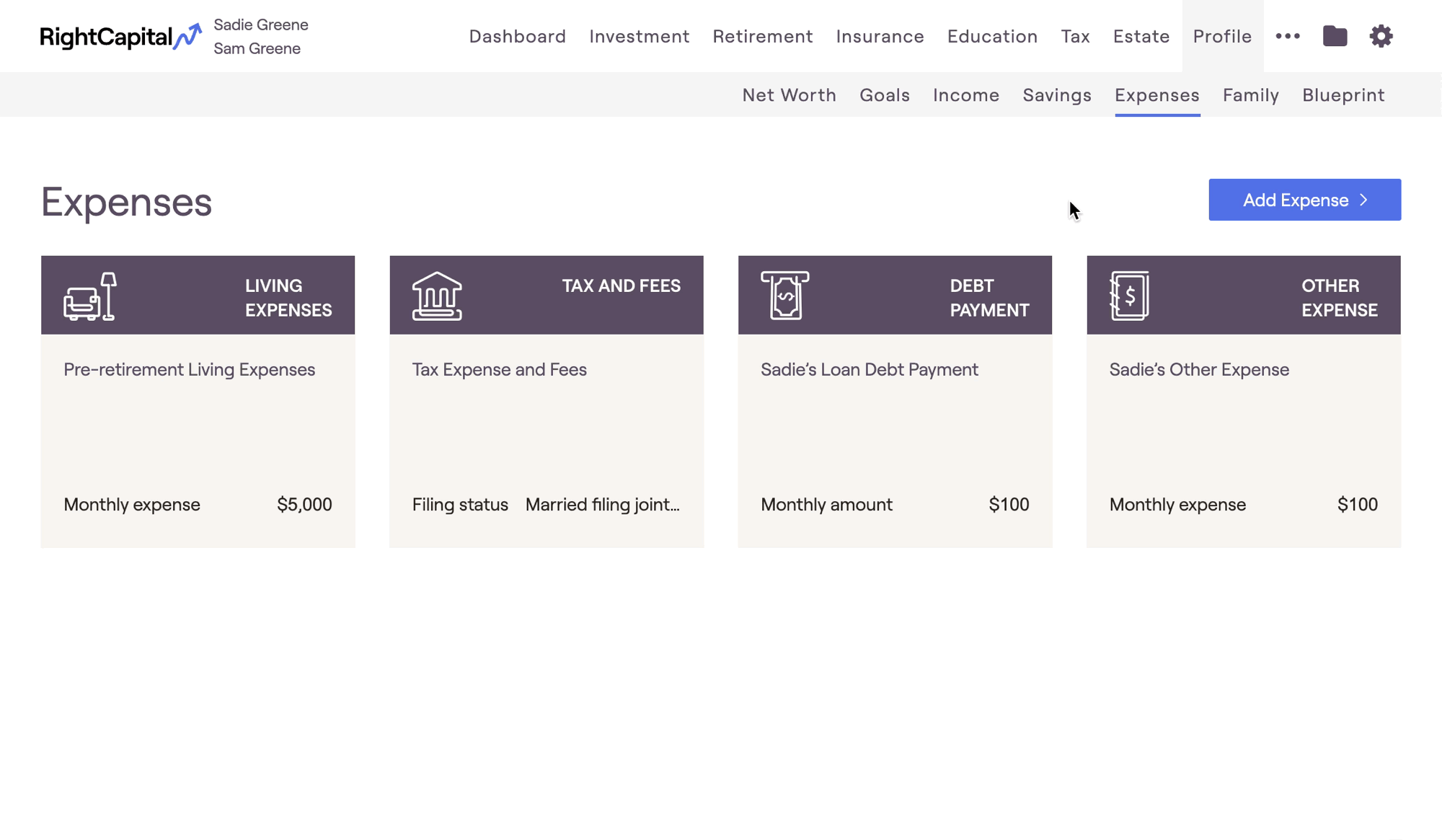Click the RightCapital logo
This screenshot has height=840, width=1442.
click(120, 36)
